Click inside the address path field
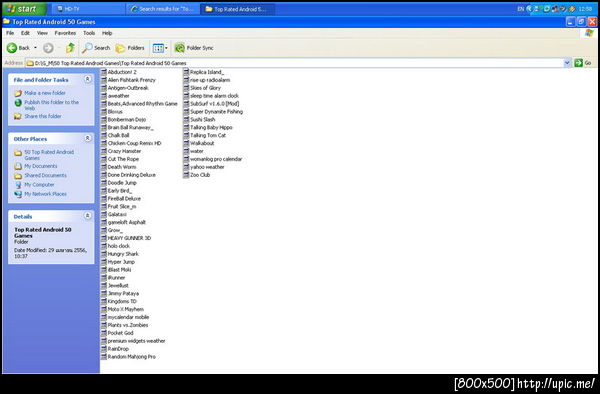Viewport: 600px width, 394px height. tap(295, 63)
